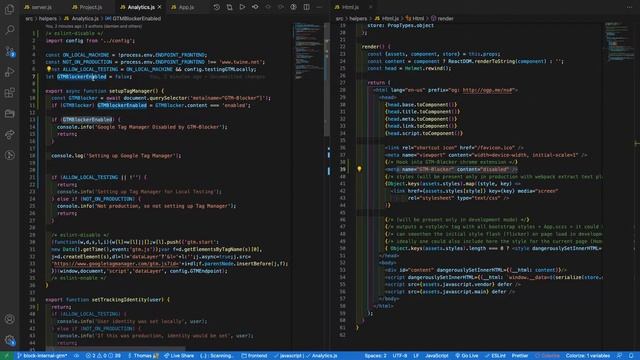Open the Spaces: 2 indentation selector
The height and width of the screenshot is (360, 640).
coord(376,356)
